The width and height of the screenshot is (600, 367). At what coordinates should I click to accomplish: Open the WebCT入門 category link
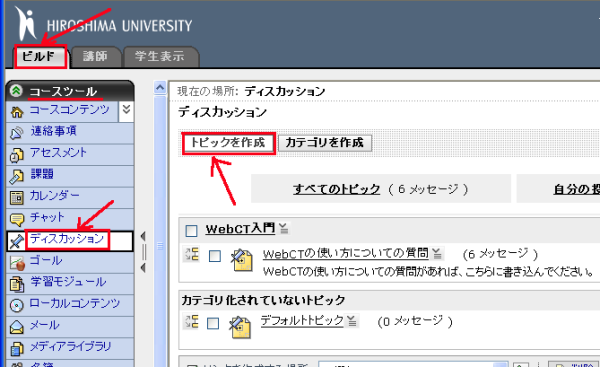[240, 229]
